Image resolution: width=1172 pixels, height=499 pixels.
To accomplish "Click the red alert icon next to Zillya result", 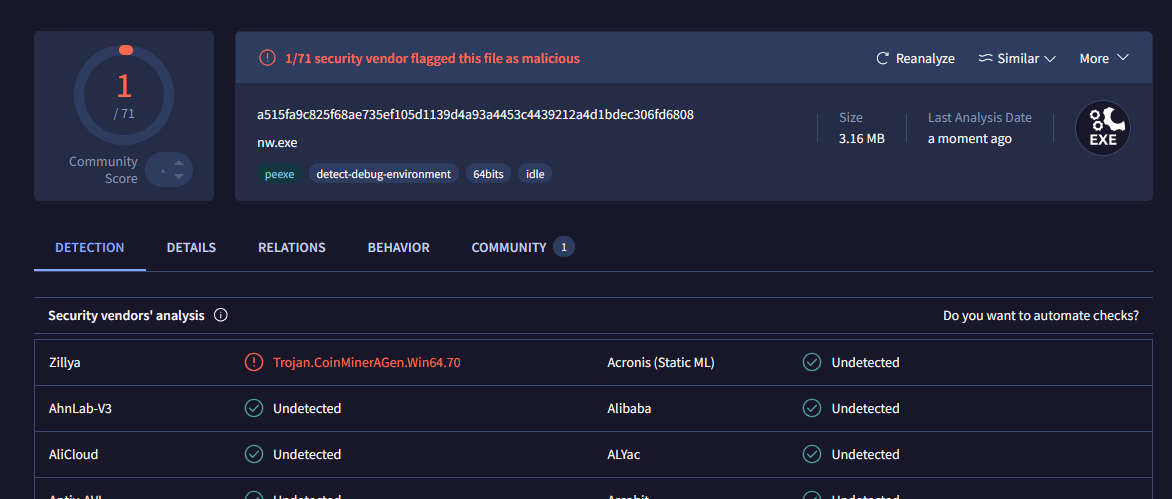I will pyautogui.click(x=254, y=362).
